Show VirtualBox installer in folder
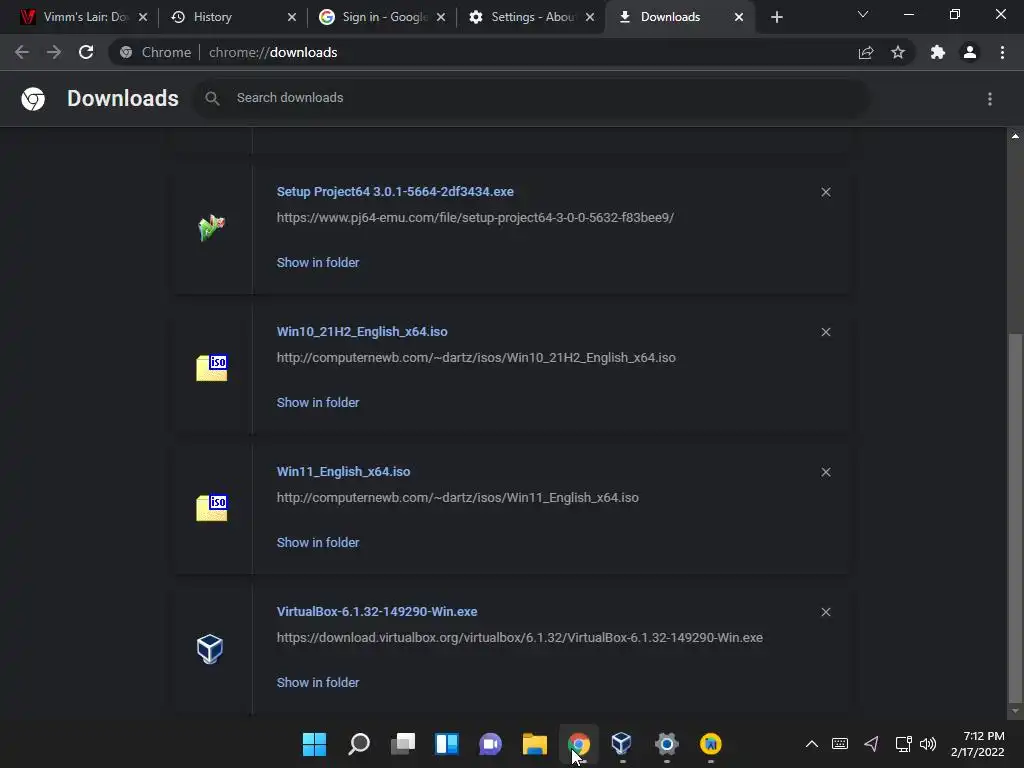This screenshot has height=768, width=1024. (x=318, y=682)
